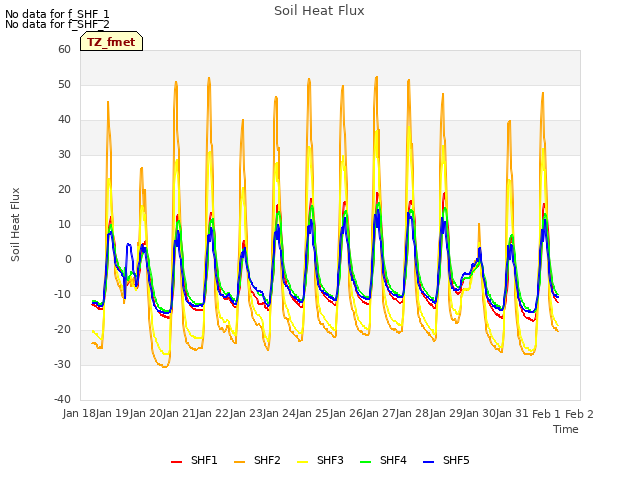Click the -30 y-axis tick label
Viewport: 640px width, 480px height.
(63, 364)
